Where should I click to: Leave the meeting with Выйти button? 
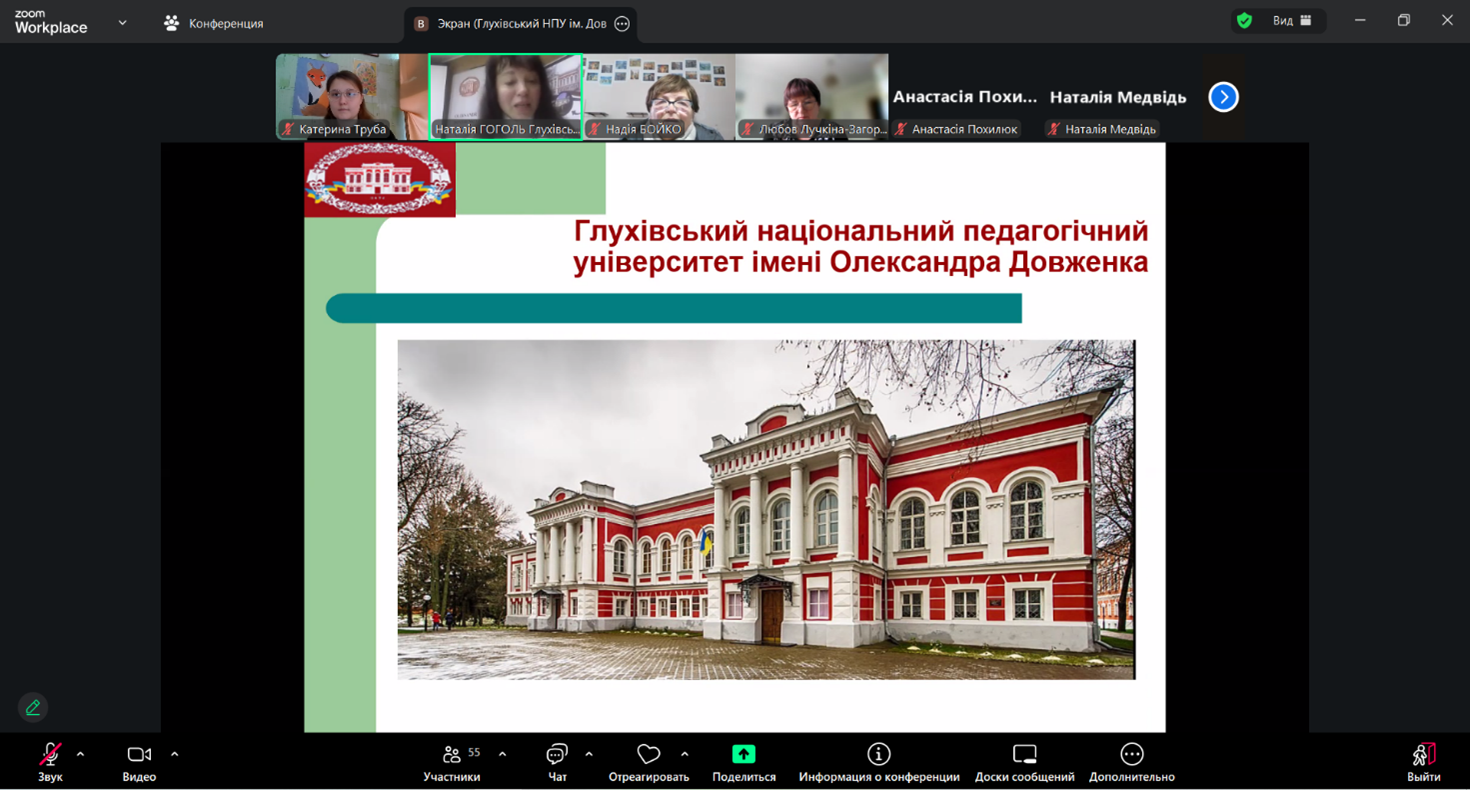click(1423, 762)
